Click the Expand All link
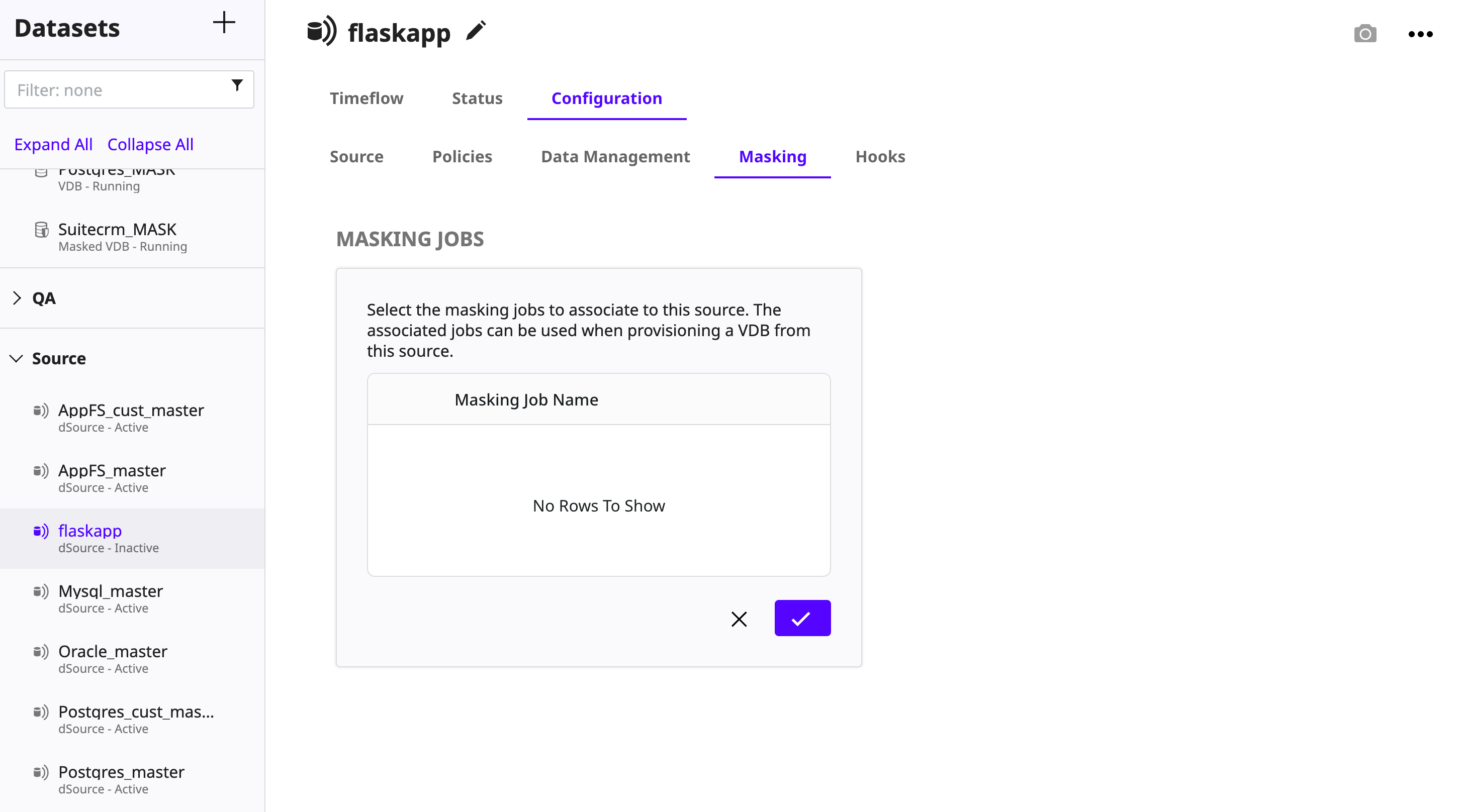This screenshot has width=1463, height=812. (53, 145)
